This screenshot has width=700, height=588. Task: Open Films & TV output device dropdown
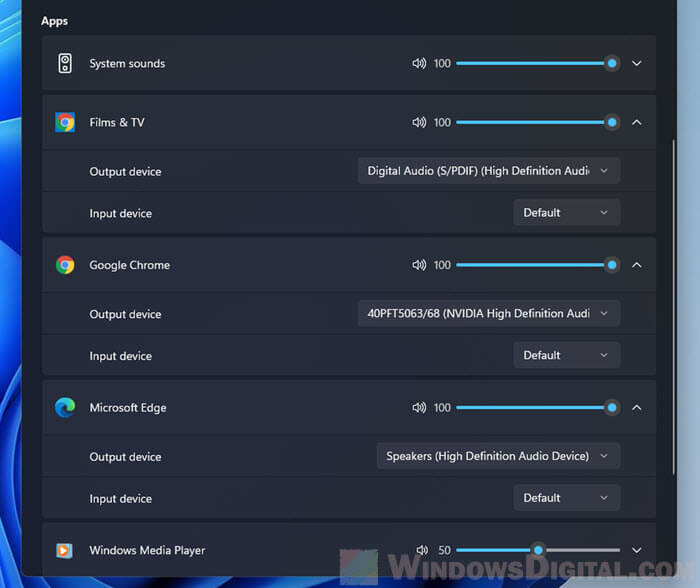pyautogui.click(x=489, y=171)
